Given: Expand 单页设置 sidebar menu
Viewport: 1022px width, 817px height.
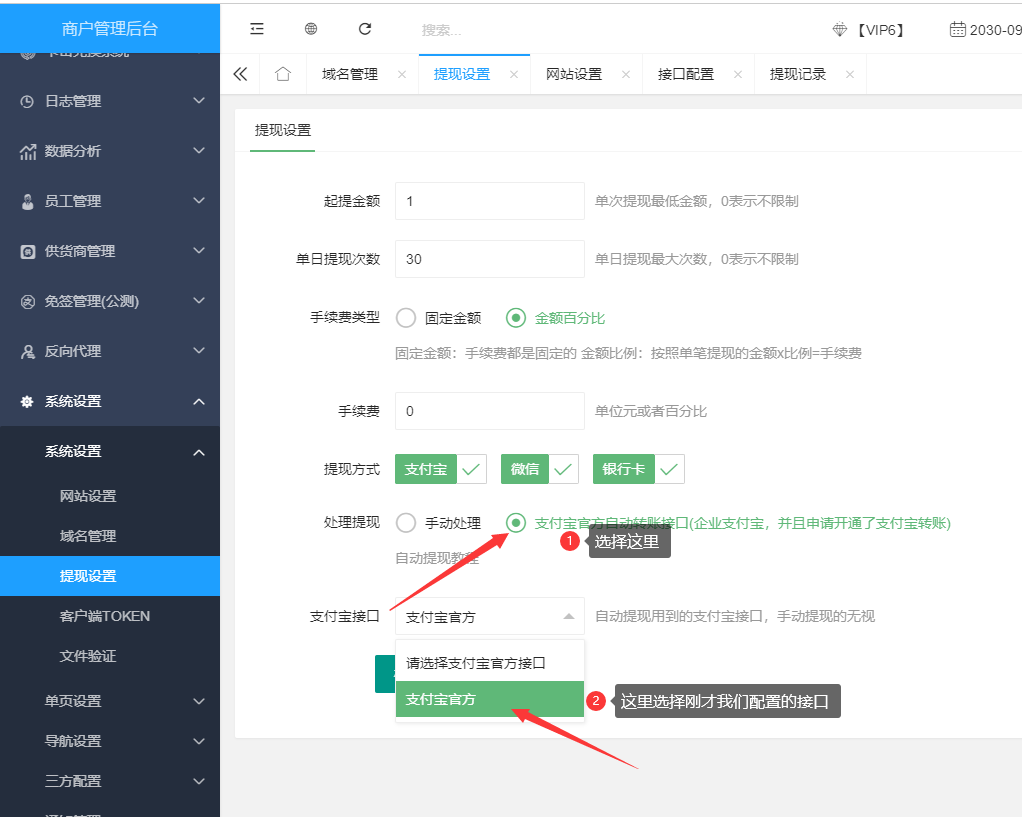Looking at the screenshot, I should pyautogui.click(x=199, y=702).
